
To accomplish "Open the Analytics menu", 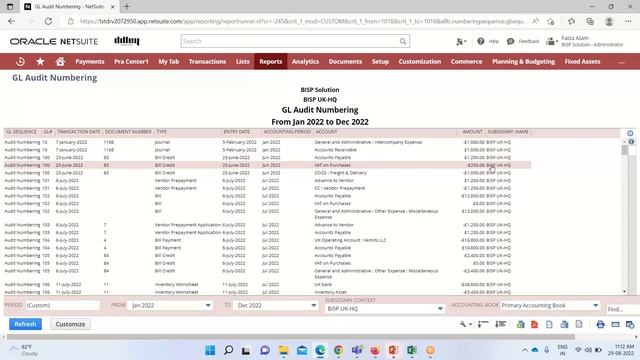I will pos(305,62).
